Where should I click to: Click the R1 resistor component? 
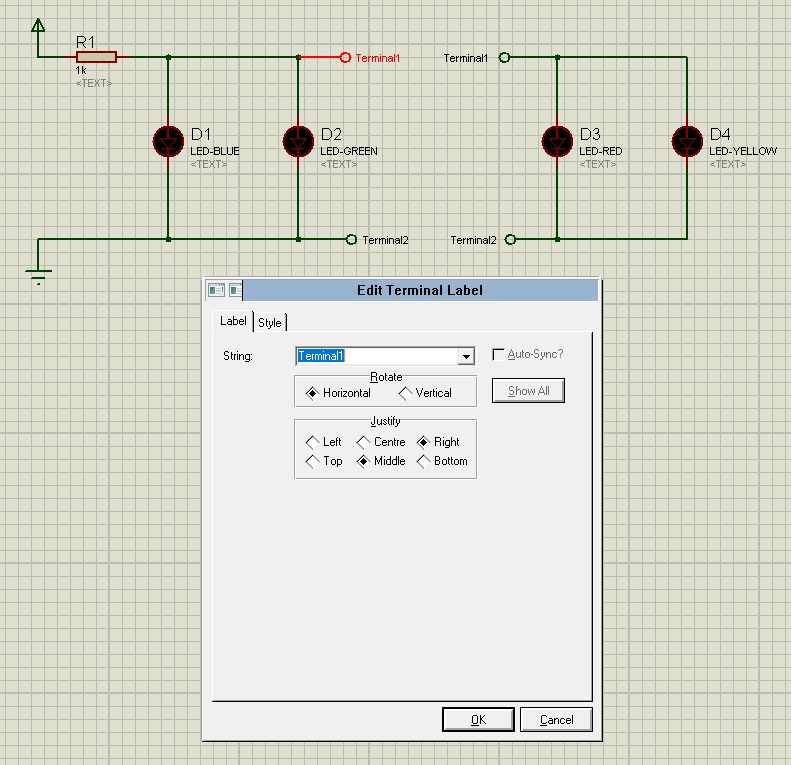(96, 57)
